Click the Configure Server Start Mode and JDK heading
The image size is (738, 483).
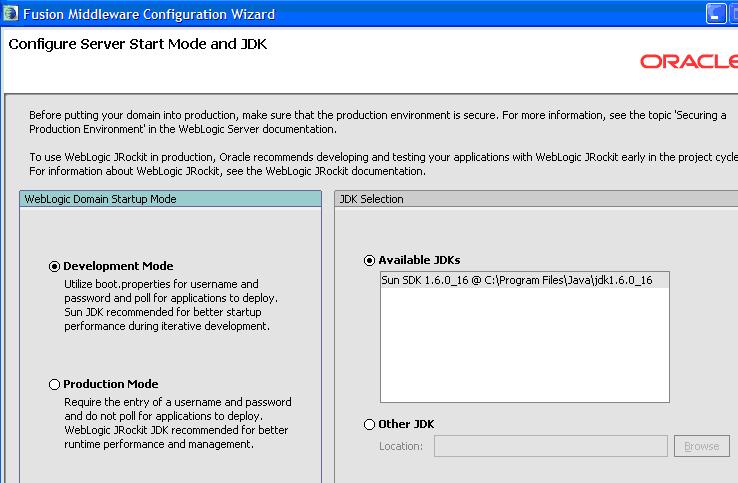tap(137, 44)
